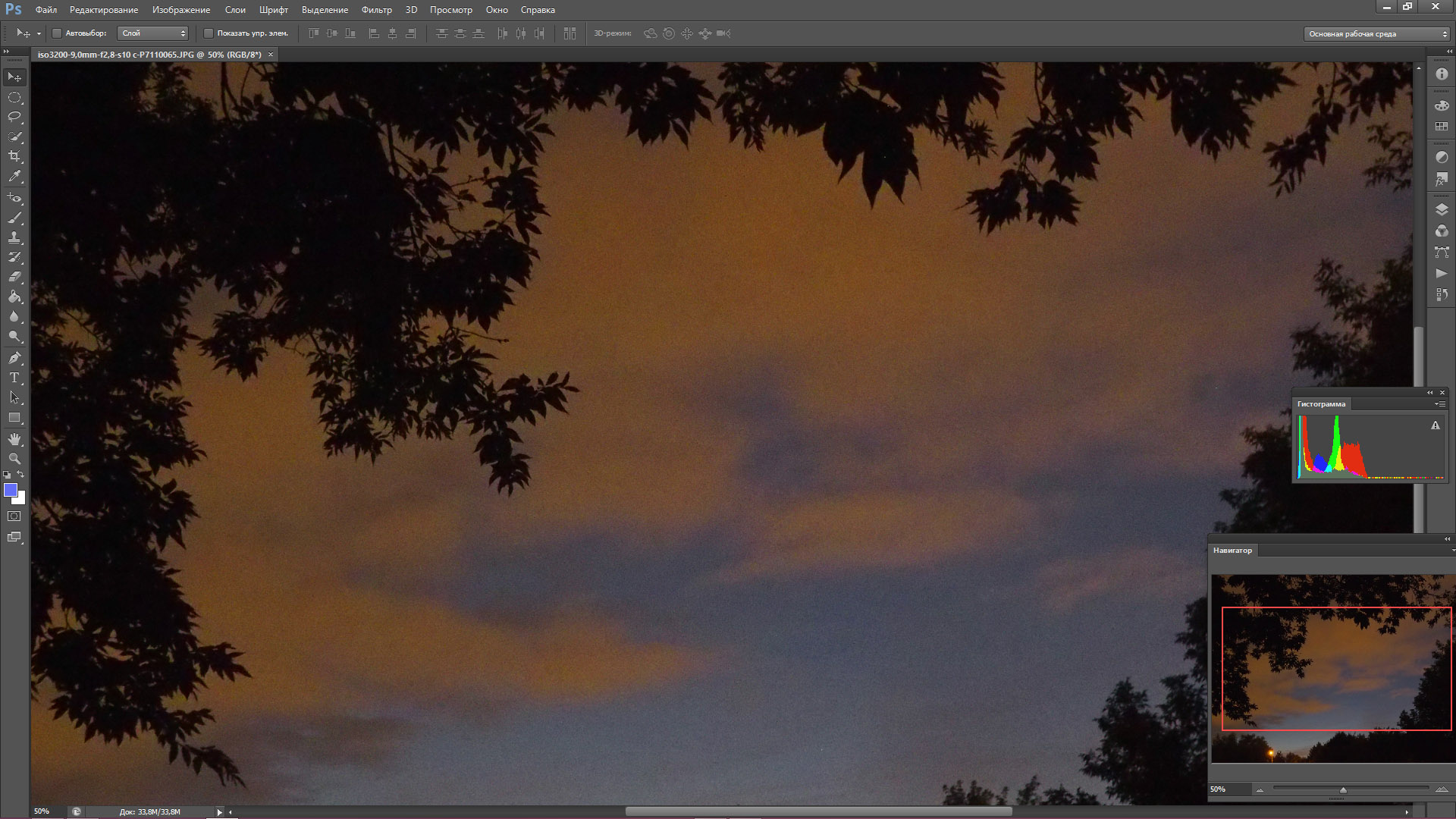Click the foreground blue color swatch

(x=11, y=490)
